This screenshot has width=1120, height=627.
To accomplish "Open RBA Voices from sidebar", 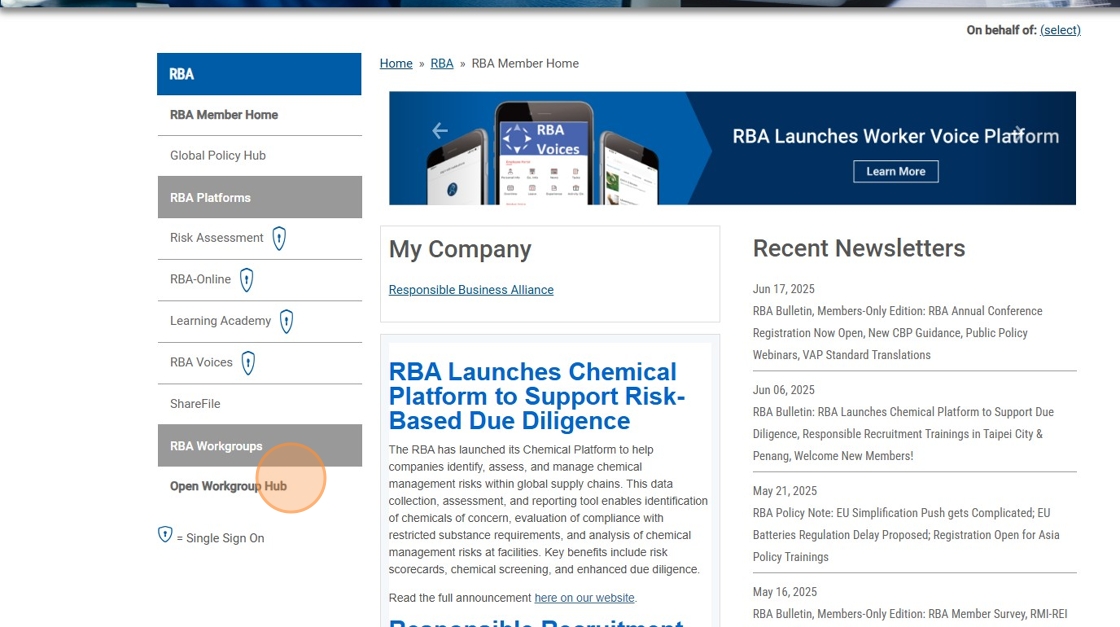I will pyautogui.click(x=201, y=362).
